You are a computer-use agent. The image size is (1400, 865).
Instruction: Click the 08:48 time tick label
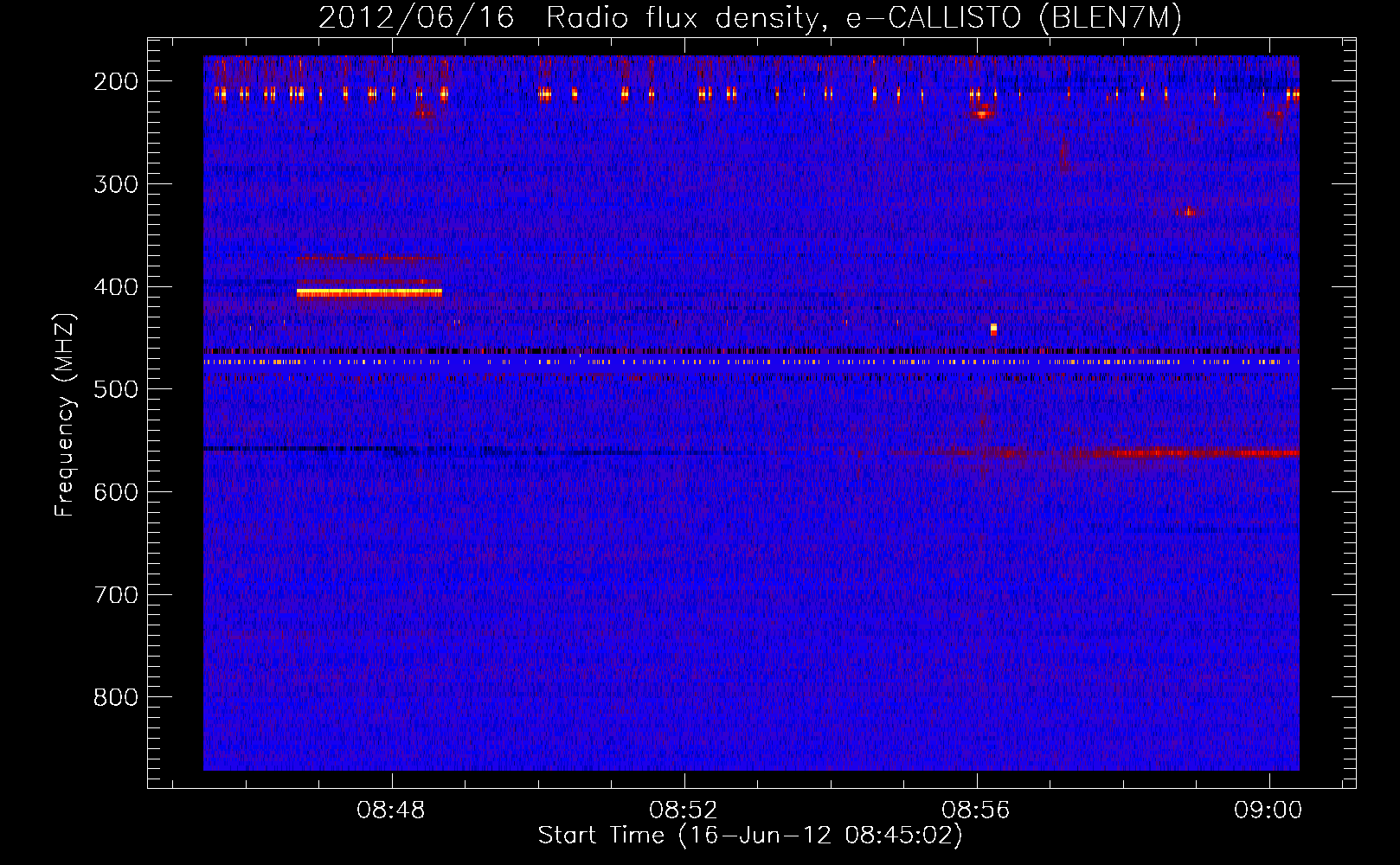coord(391,811)
